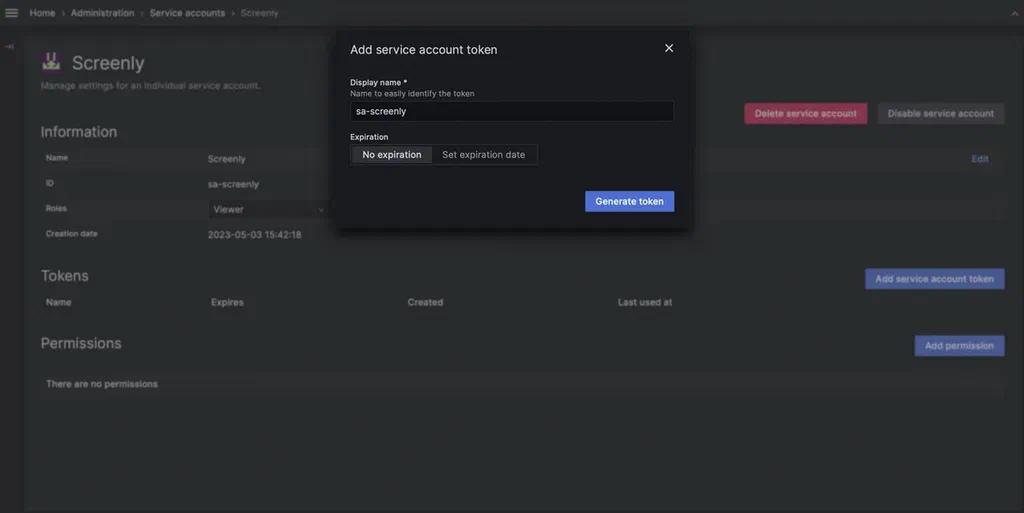This screenshot has width=1024, height=513.
Task: Click the There are no permissions text
Action: (x=102, y=384)
